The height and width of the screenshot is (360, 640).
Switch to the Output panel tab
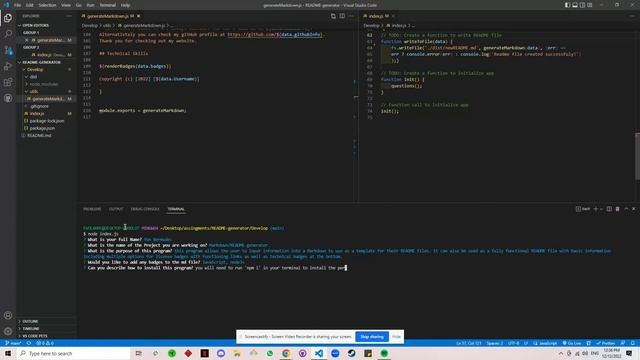click(x=116, y=209)
